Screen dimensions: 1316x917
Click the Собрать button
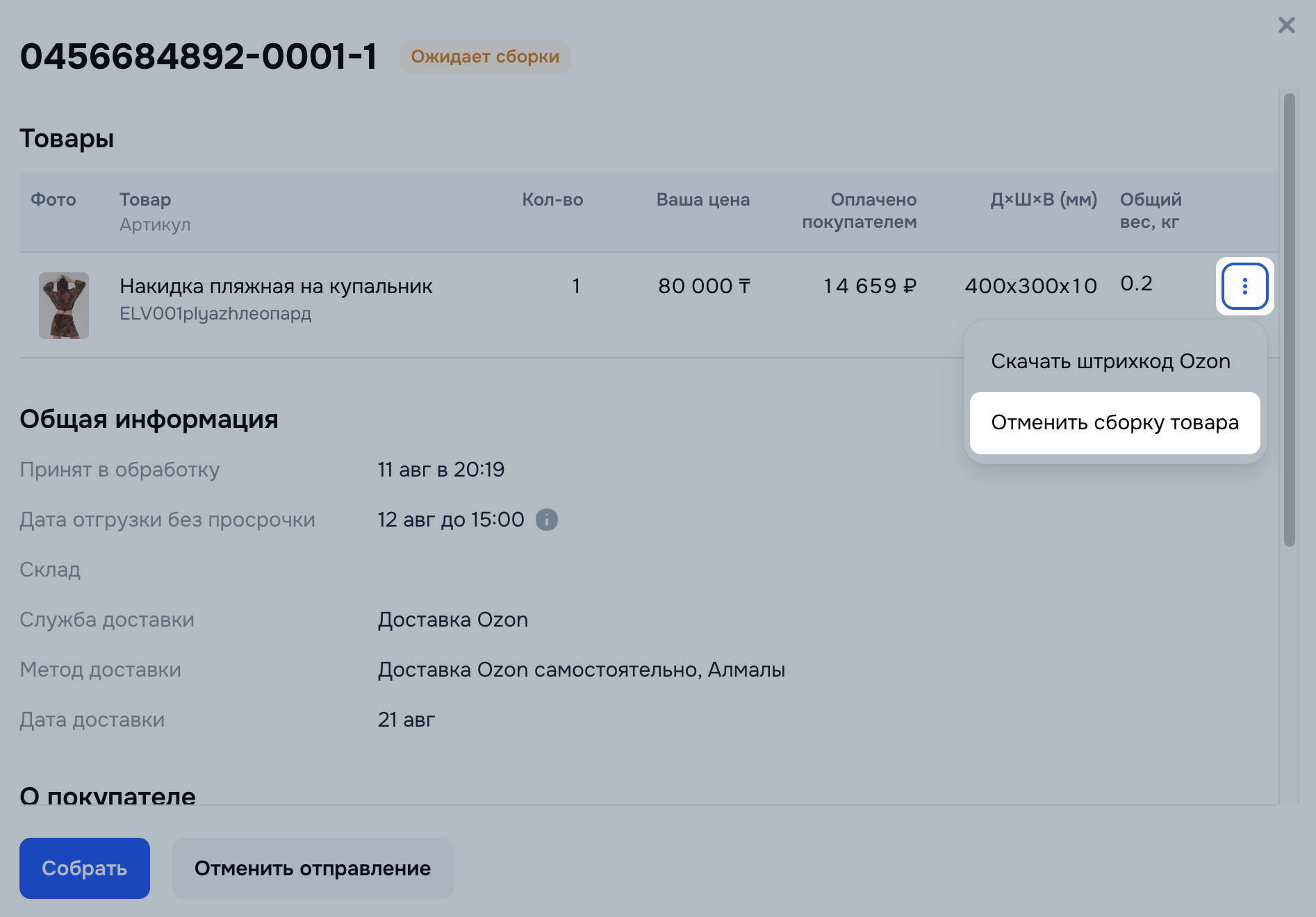(85, 868)
